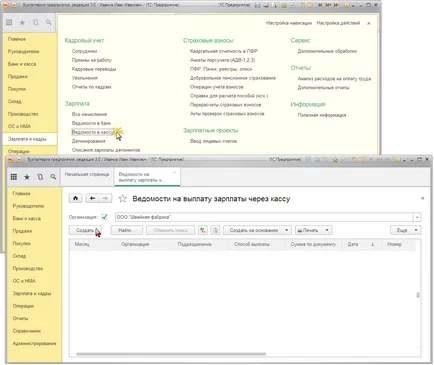
Task: Open Анализ расходов на оплату труда link
Action: coord(334,79)
